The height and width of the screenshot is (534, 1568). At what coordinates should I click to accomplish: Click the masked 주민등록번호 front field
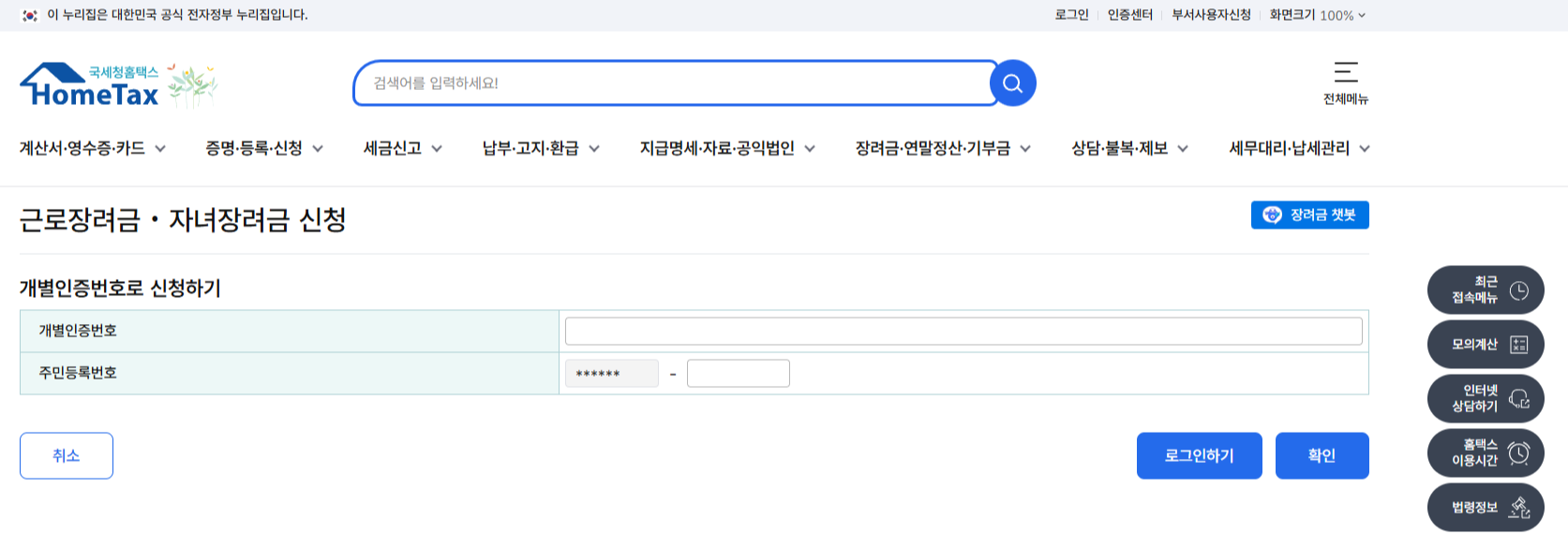click(612, 373)
